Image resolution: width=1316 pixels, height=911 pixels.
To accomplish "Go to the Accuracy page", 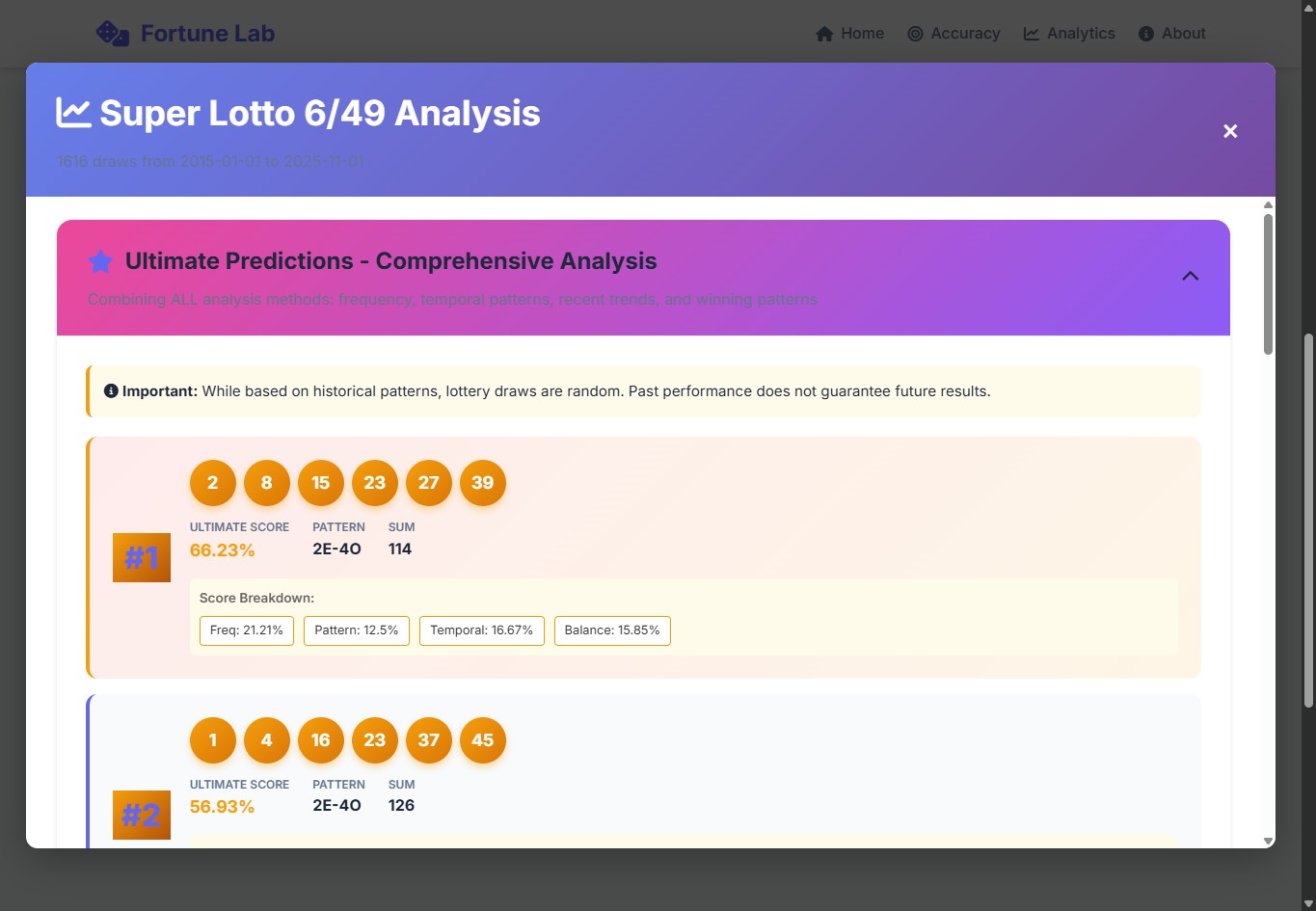I will [x=953, y=34].
